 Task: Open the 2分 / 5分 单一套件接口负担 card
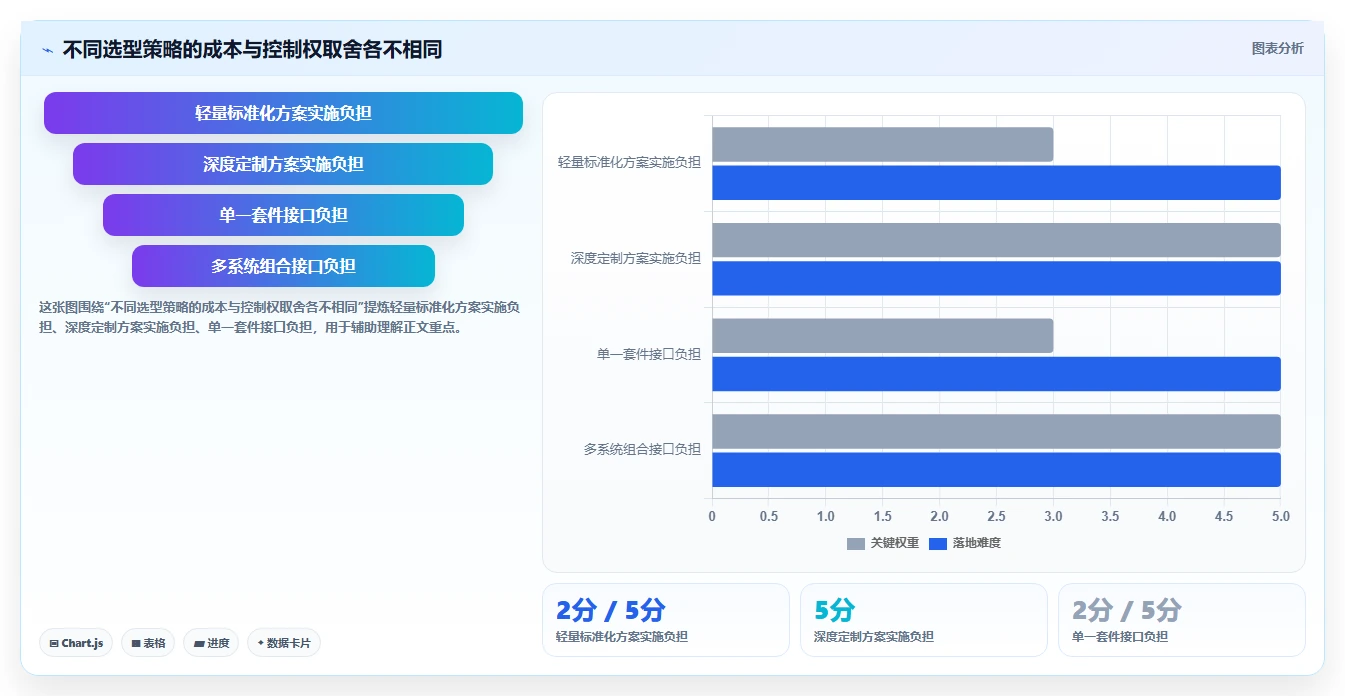pyautogui.click(x=1181, y=620)
